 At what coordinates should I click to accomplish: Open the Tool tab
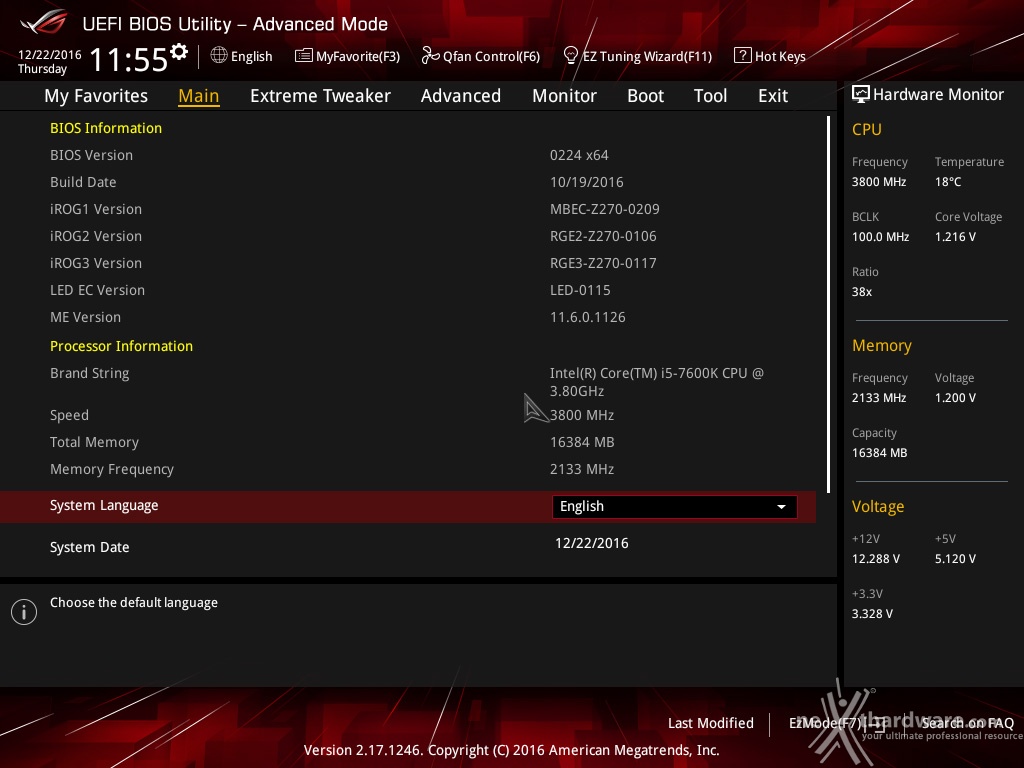(x=710, y=96)
